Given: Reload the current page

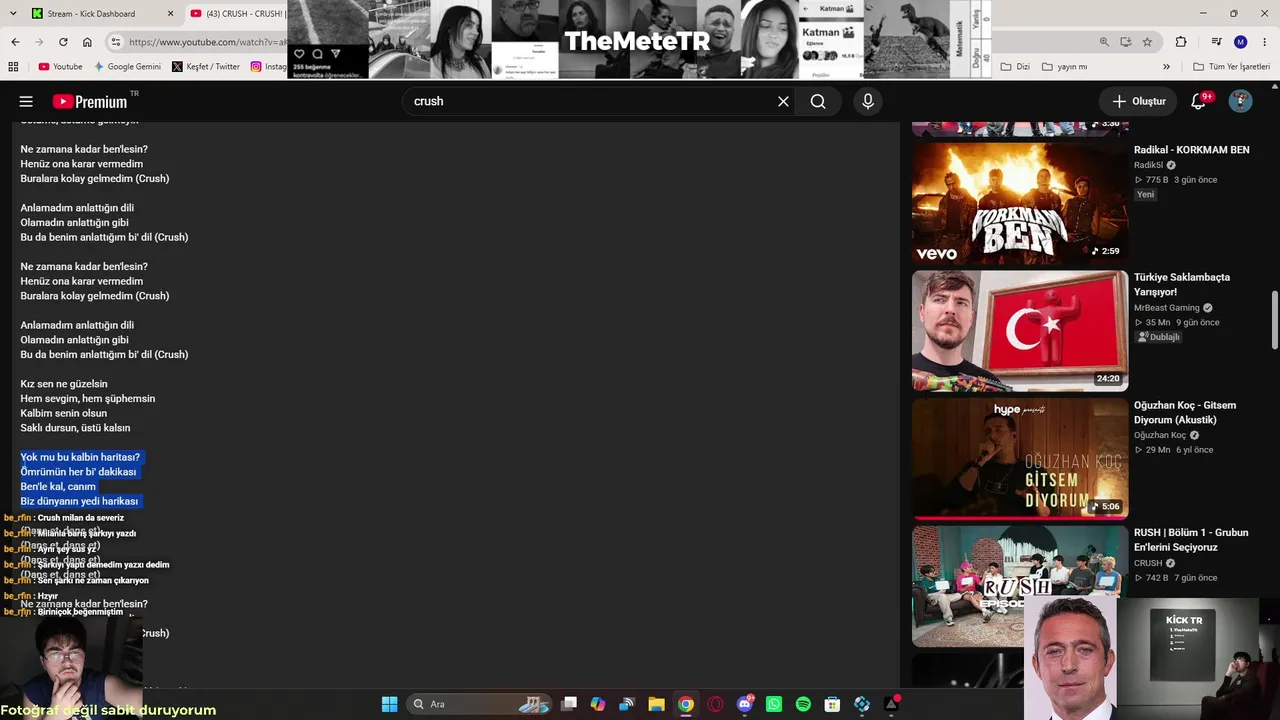Looking at the screenshot, I should [x=63, y=42].
